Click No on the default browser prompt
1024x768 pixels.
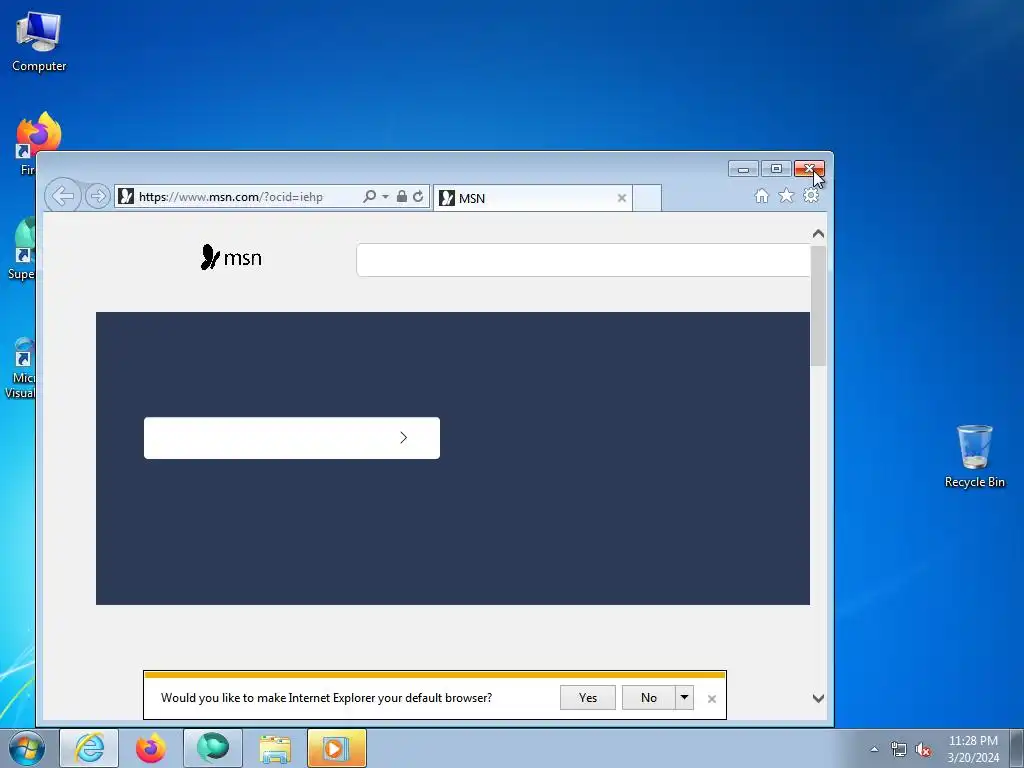[648, 697]
